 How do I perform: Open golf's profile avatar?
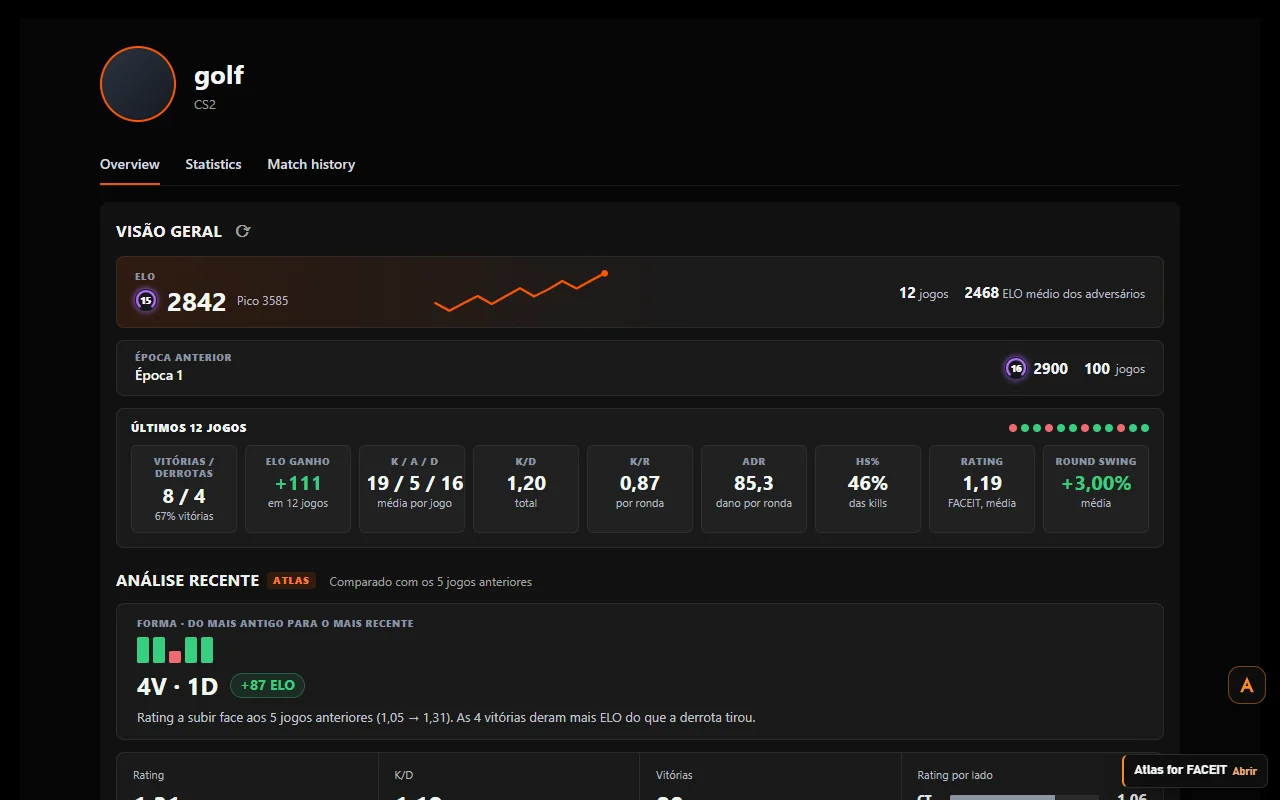(138, 84)
